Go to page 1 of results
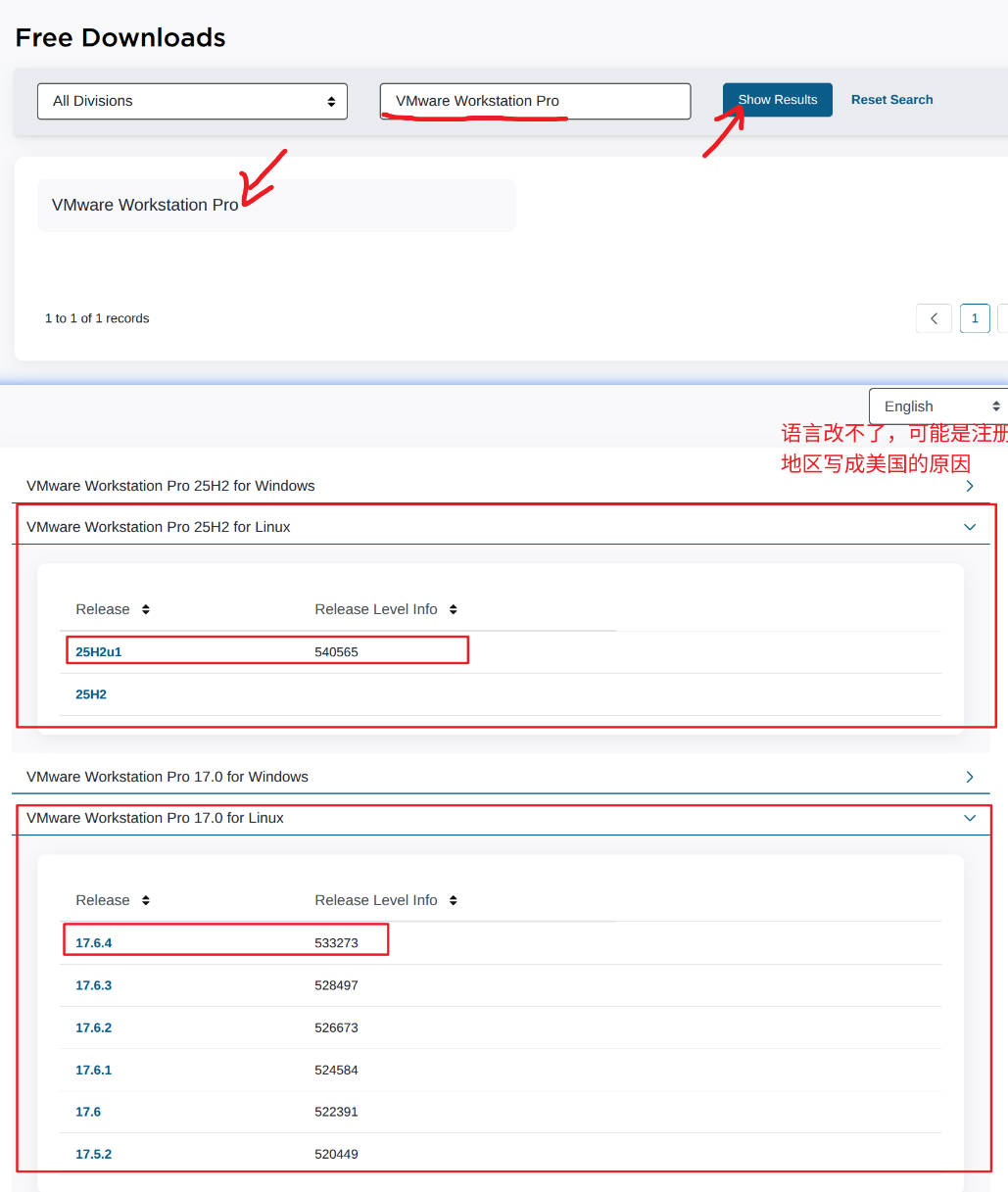 [975, 318]
